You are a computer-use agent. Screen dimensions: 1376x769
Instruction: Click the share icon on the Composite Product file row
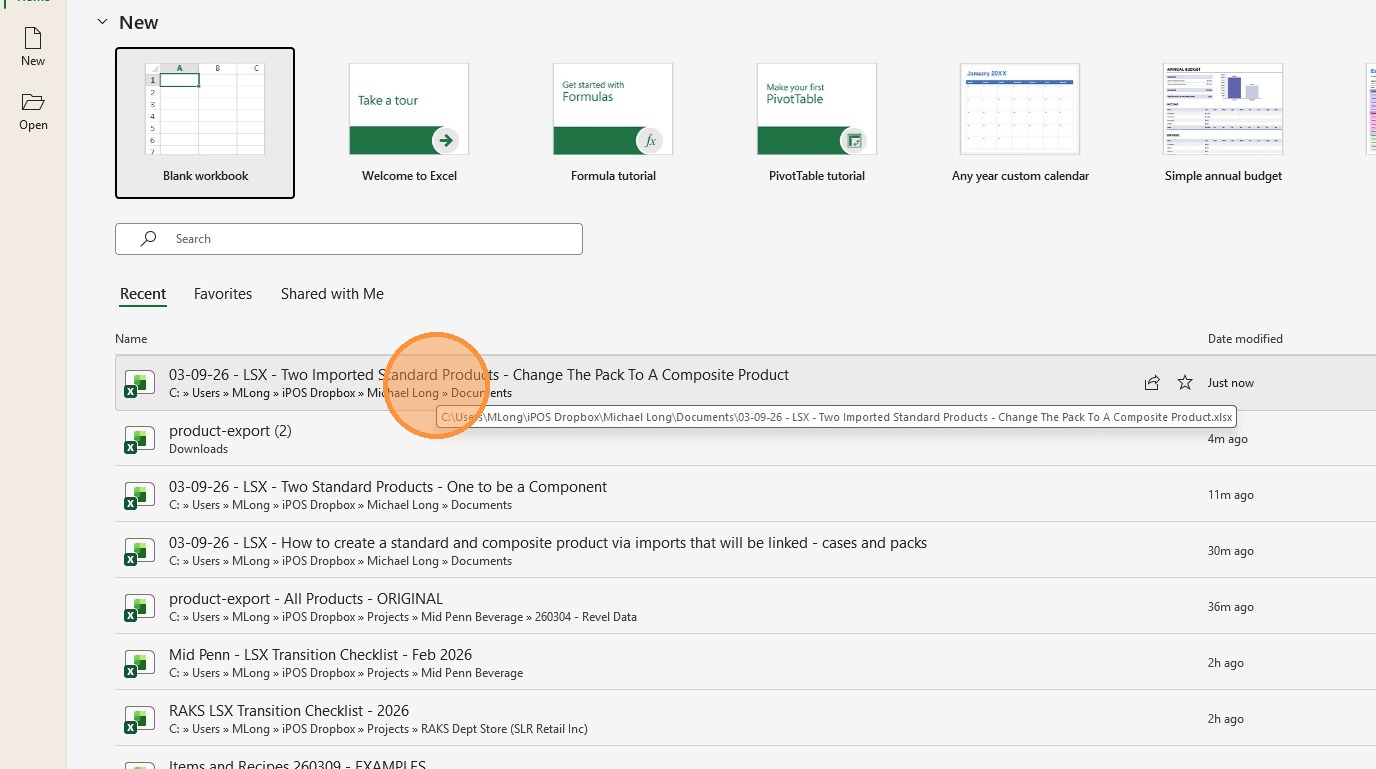click(1152, 383)
